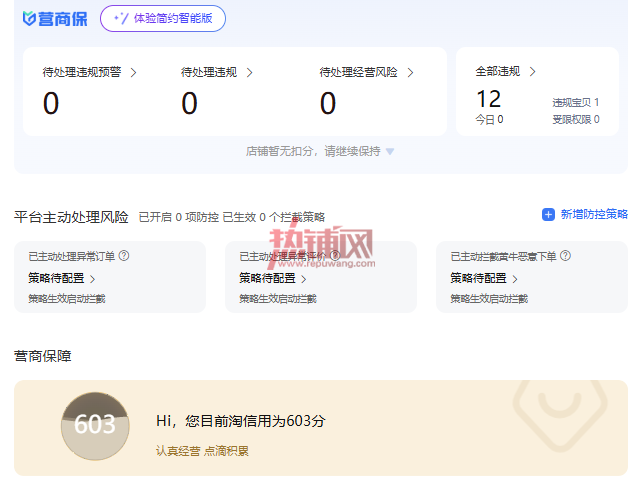
Task: Click the shield watermark on credit banner
Action: coord(560,414)
